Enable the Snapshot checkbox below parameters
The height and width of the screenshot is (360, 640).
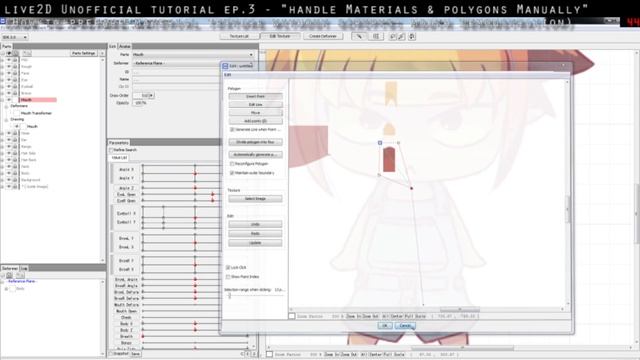click(x=111, y=354)
